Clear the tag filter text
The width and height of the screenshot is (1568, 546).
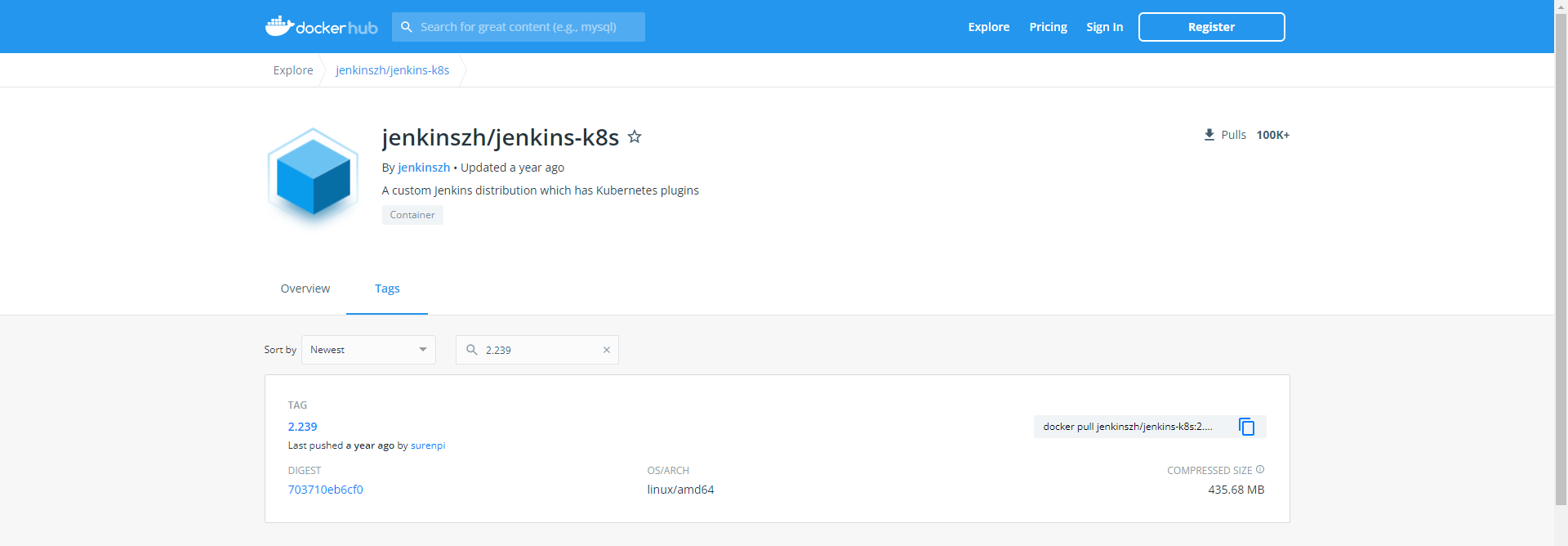click(x=607, y=350)
